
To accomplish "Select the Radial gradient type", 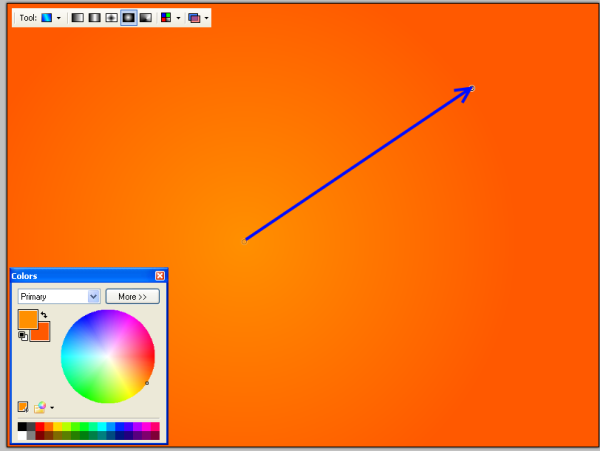I will (x=129, y=18).
